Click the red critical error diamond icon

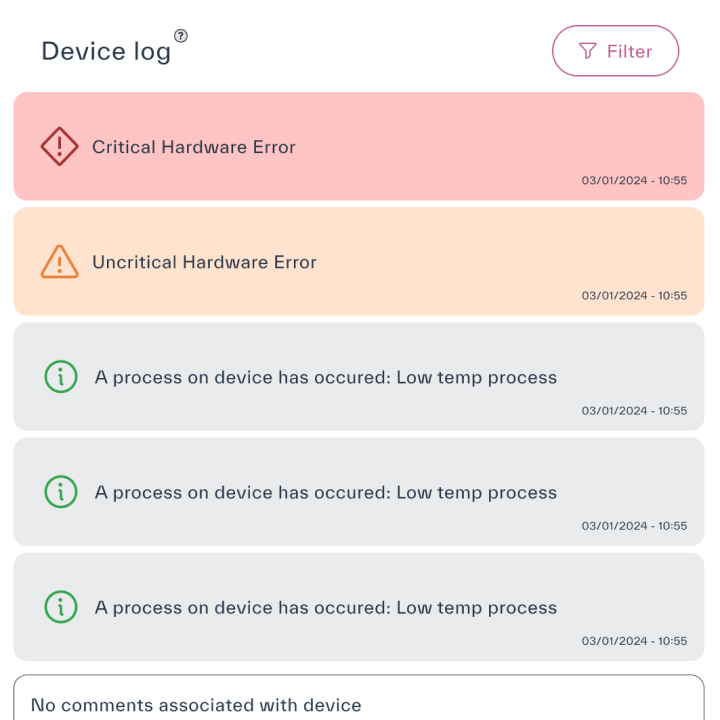coord(60,147)
